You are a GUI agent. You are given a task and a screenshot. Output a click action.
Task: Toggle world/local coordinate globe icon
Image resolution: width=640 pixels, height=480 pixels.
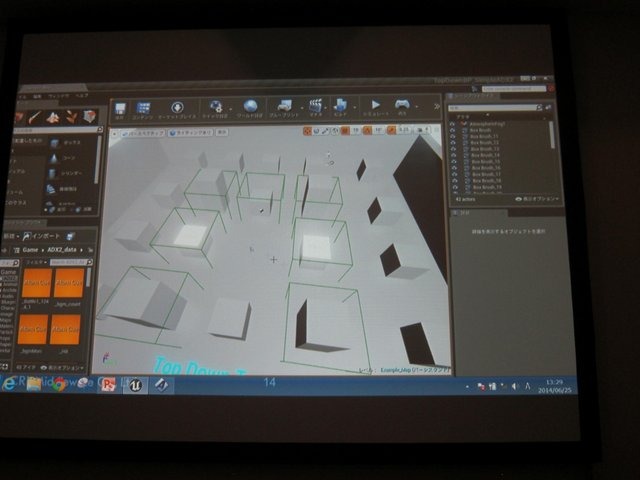(x=335, y=131)
